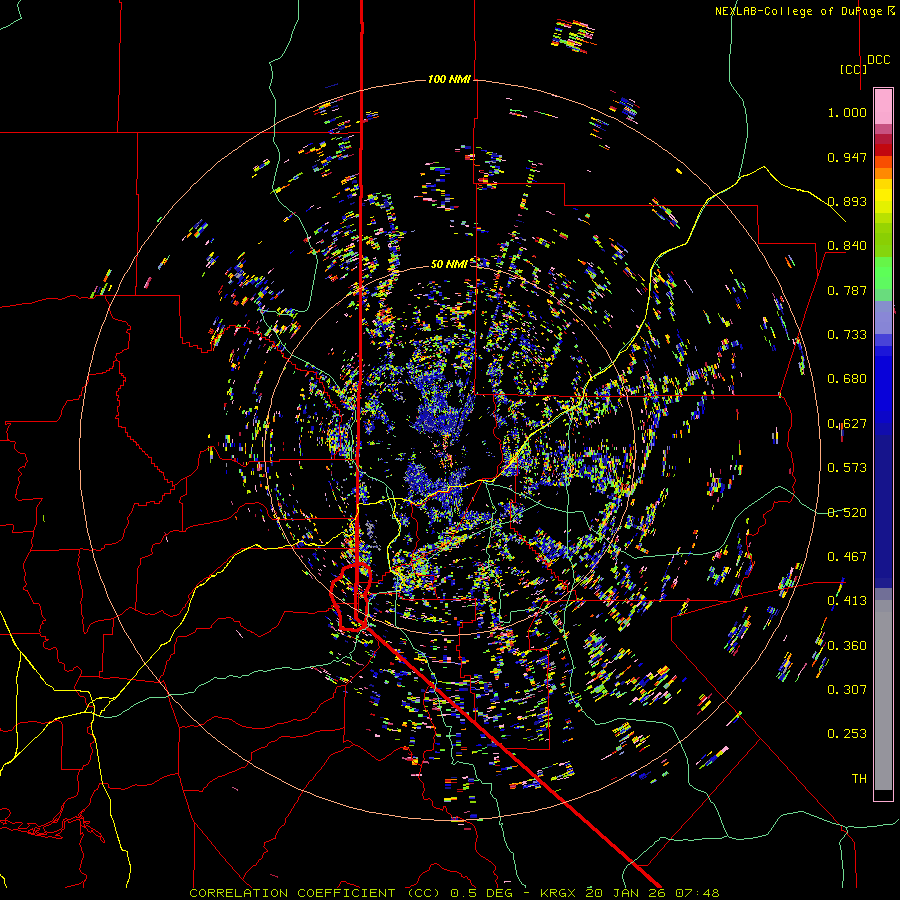Select the 0.680 scale value
Screen dimensions: 900x900
(847, 379)
